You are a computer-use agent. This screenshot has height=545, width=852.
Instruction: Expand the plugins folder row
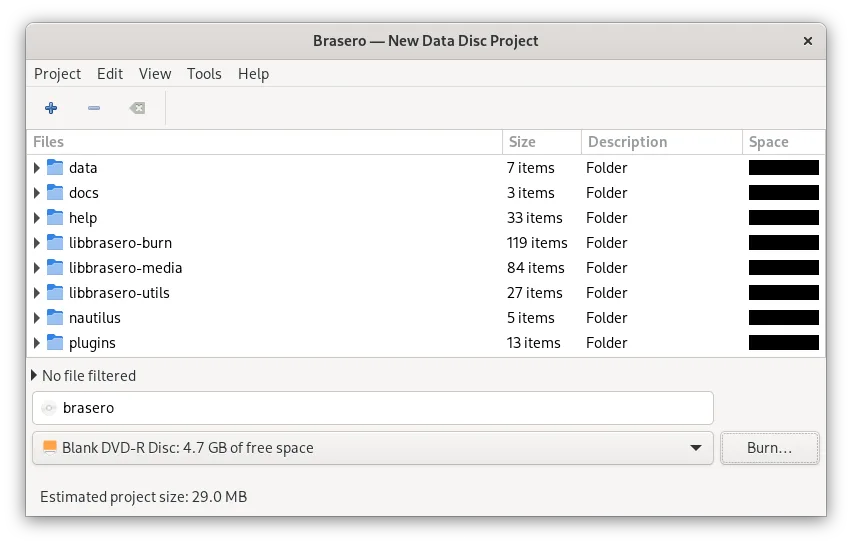(36, 342)
